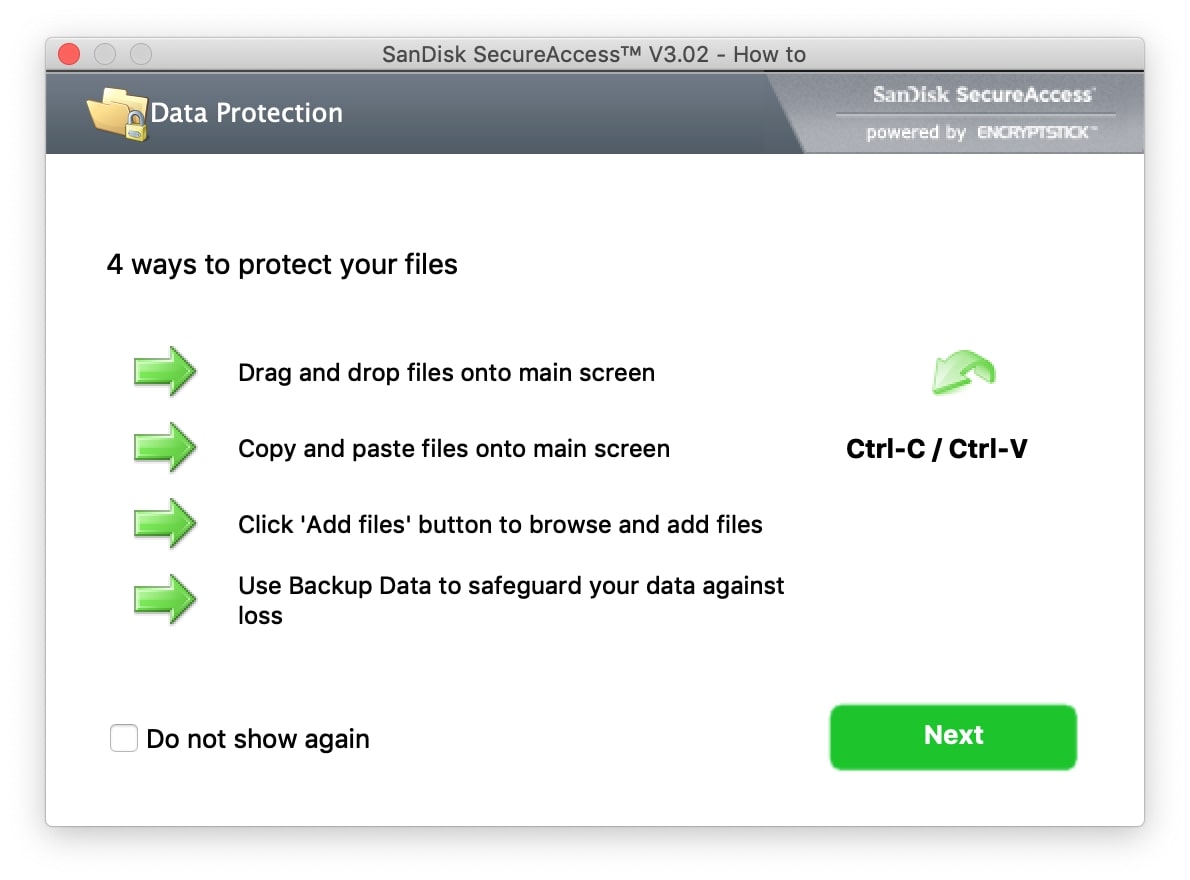The height and width of the screenshot is (880, 1190).
Task: Click the '4 ways to protect your files' heading
Action: pyautogui.click(x=282, y=265)
